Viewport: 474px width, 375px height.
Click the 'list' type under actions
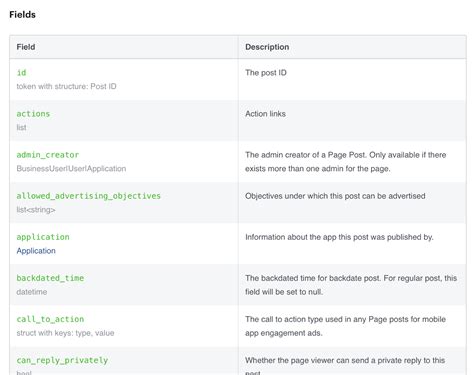tap(21, 127)
